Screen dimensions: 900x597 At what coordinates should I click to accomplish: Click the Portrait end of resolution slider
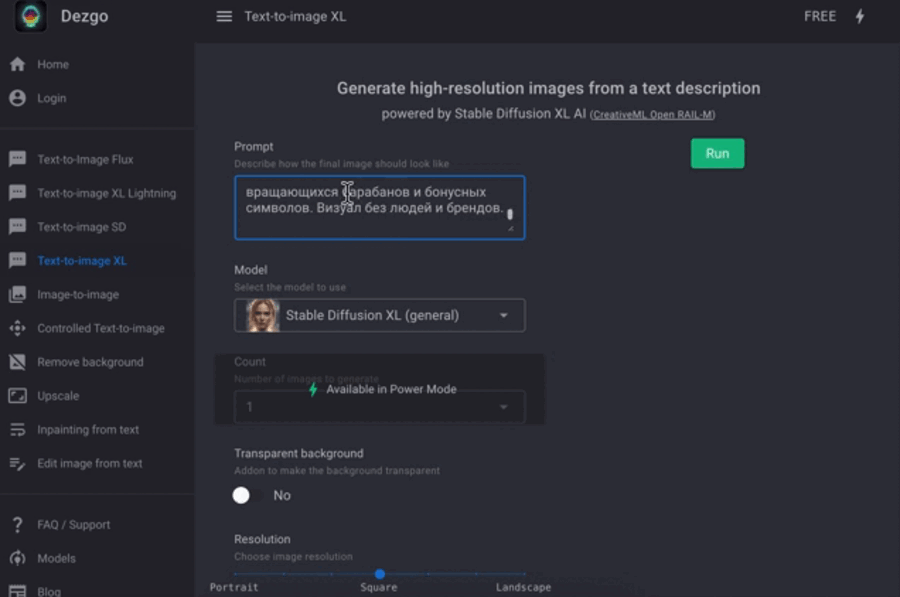(234, 587)
